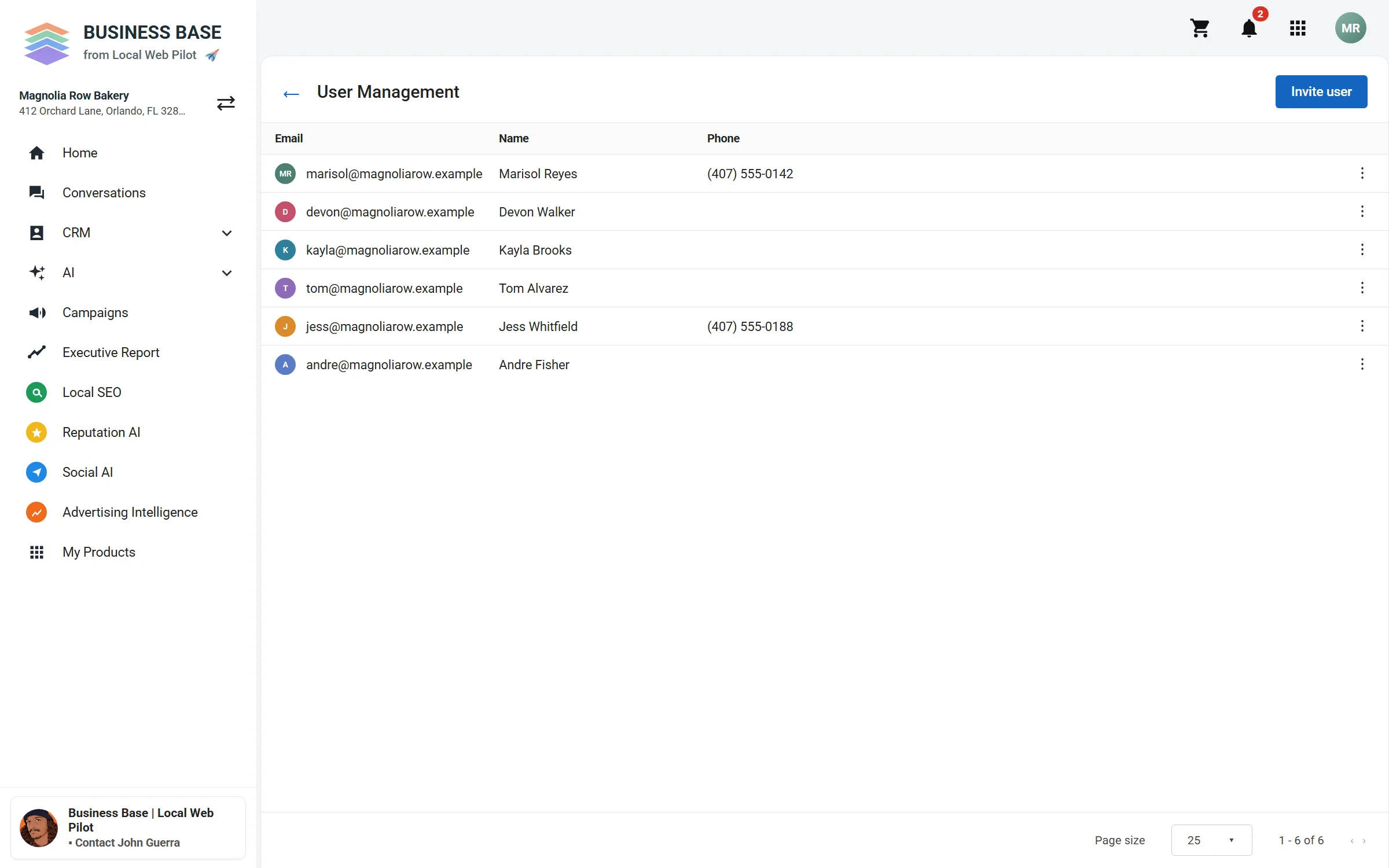Open more options for Devon Walker row
Screen dimensions: 1389x868
tap(1362, 212)
